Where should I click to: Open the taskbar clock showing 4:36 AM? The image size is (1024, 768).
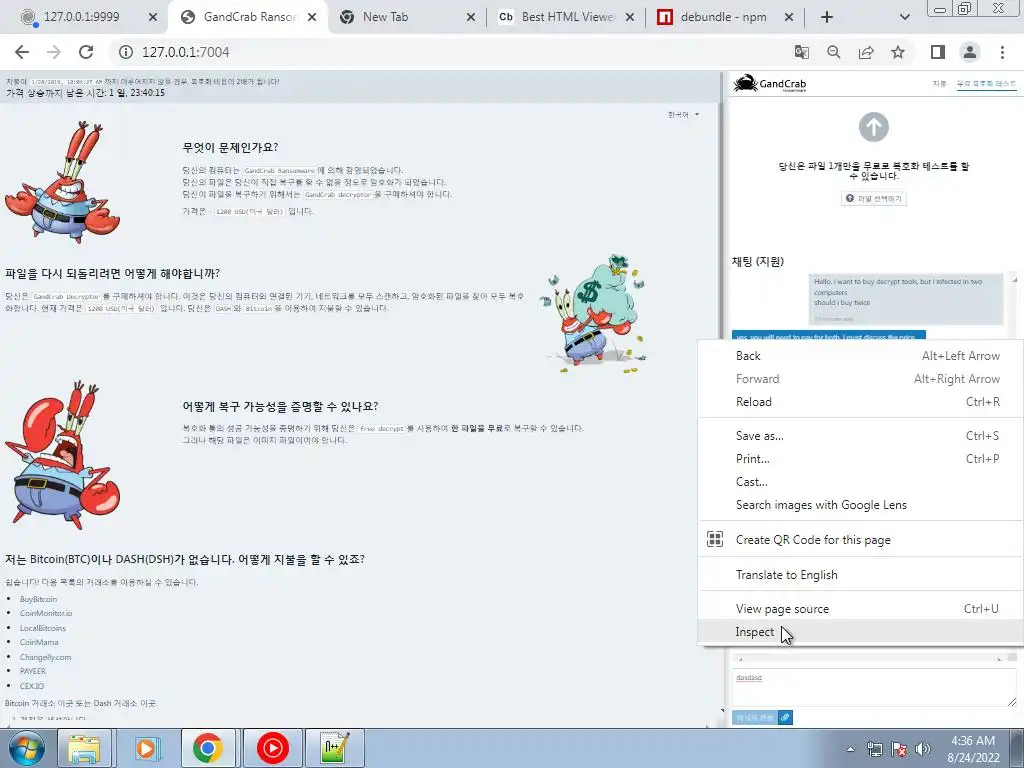pyautogui.click(x=973, y=749)
